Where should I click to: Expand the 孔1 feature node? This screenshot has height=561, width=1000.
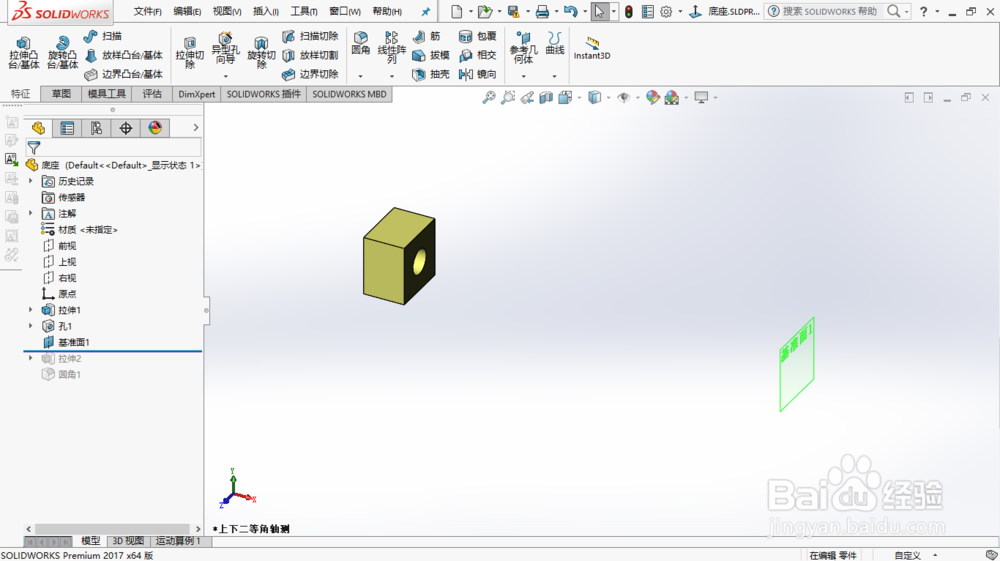[30, 326]
